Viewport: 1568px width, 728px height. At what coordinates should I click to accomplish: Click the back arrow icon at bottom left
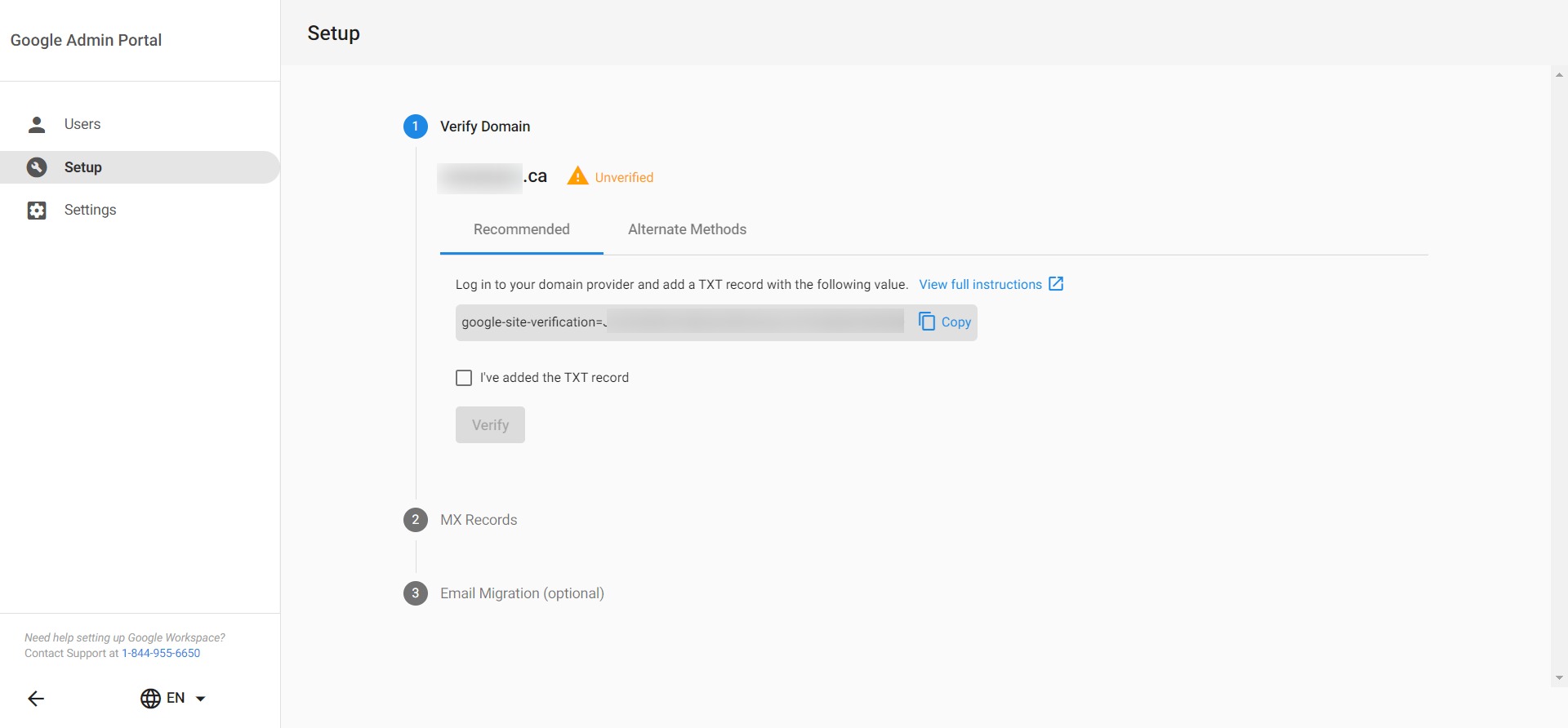point(36,699)
